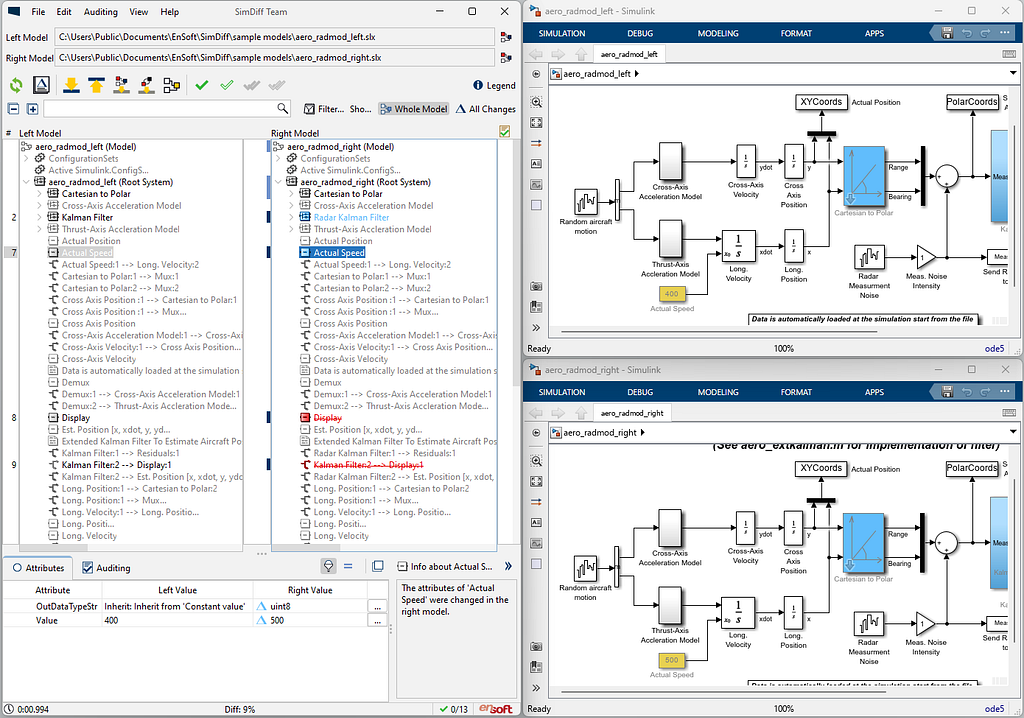Expand double-chevron next to Info header

point(508,566)
